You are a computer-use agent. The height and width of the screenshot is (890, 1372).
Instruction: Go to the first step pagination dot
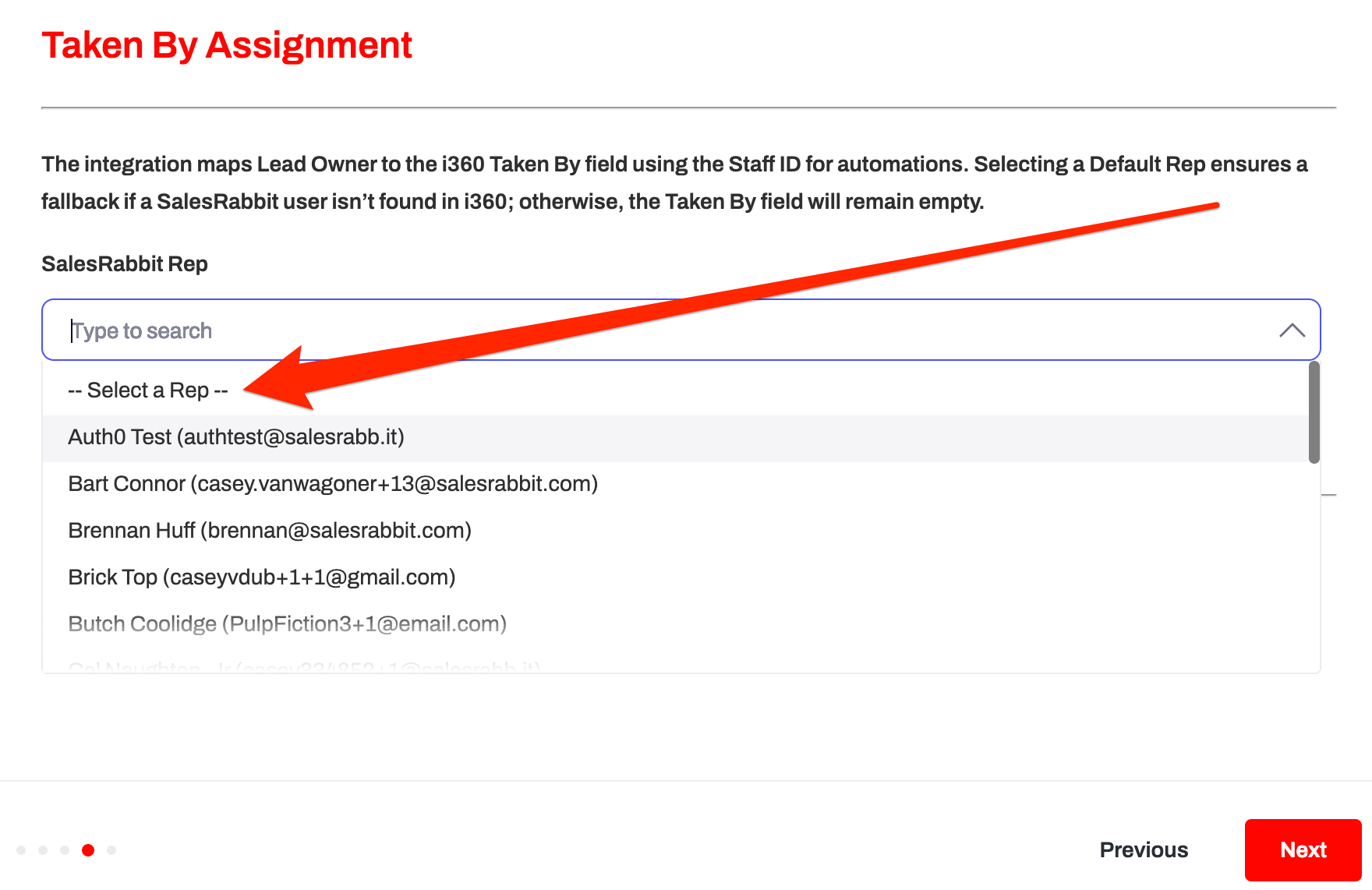coord(21,850)
